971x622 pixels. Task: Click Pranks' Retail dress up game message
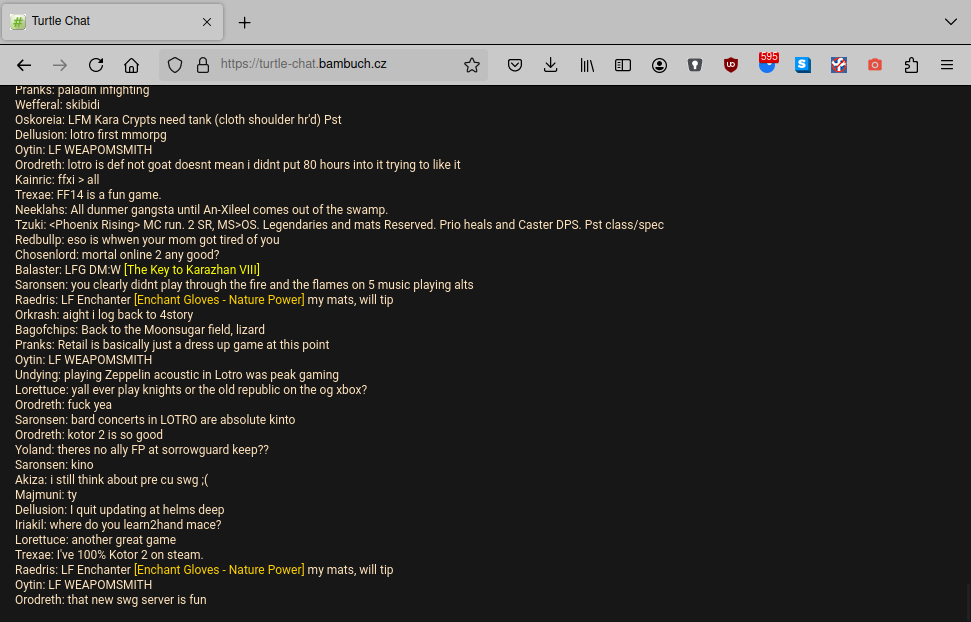[x=172, y=344]
